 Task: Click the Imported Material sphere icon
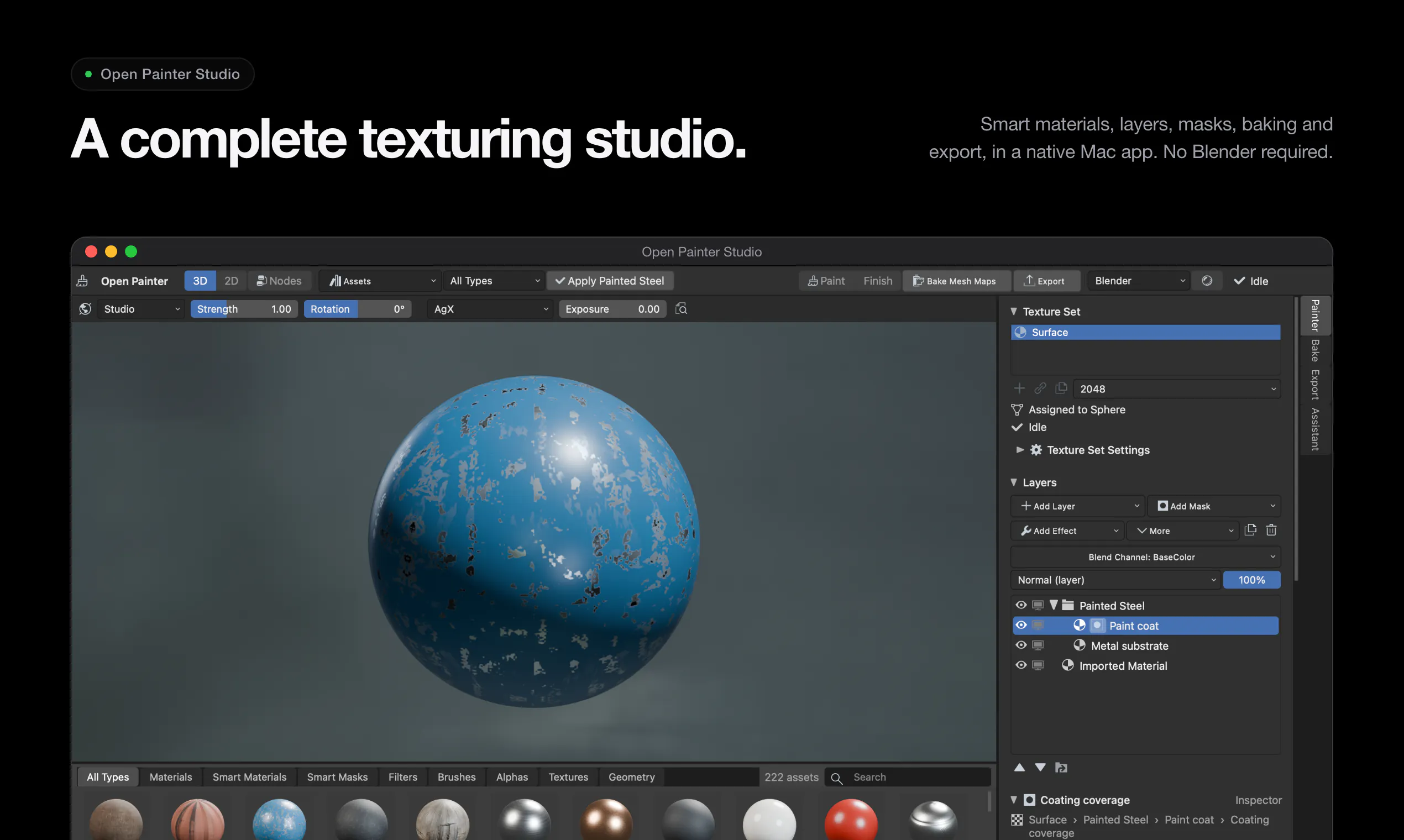point(1068,666)
